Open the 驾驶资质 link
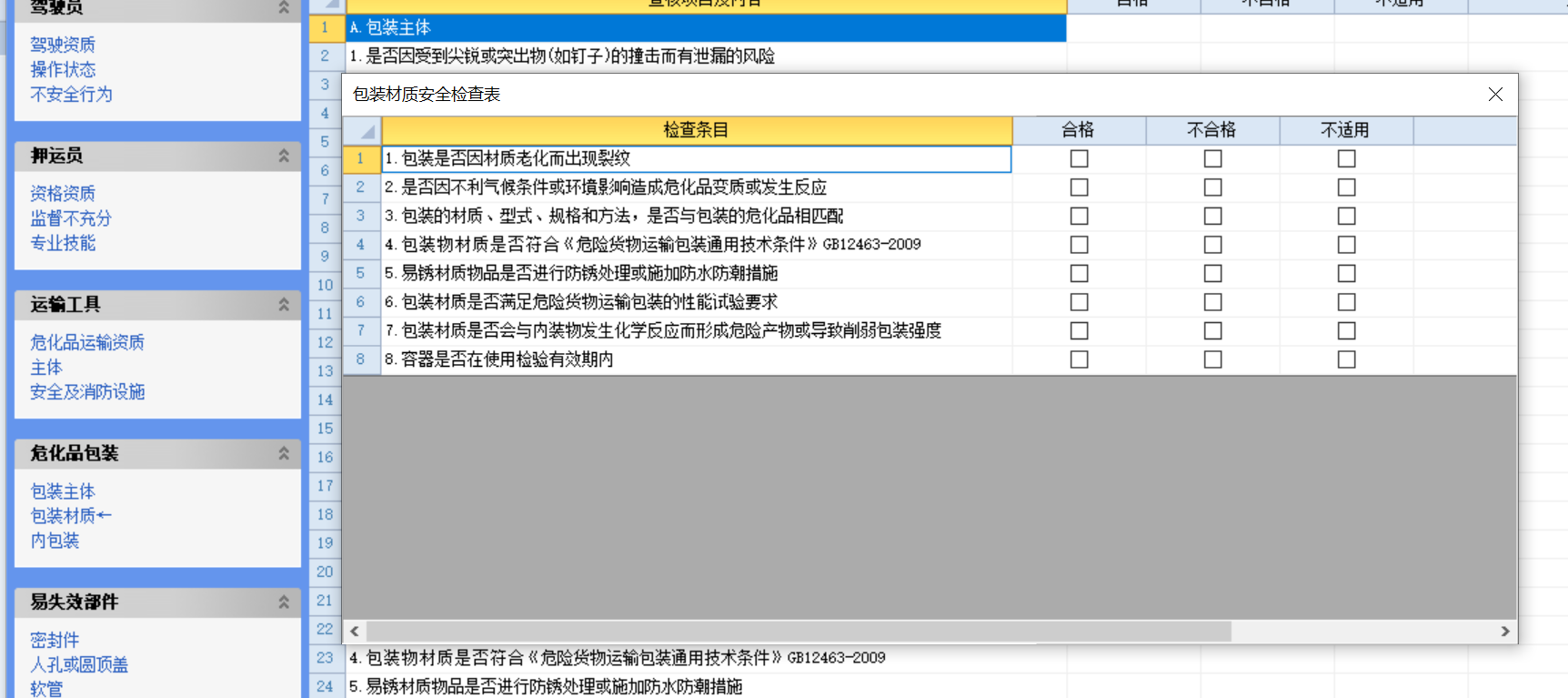Image resolution: width=1568 pixels, height=698 pixels. [x=63, y=45]
